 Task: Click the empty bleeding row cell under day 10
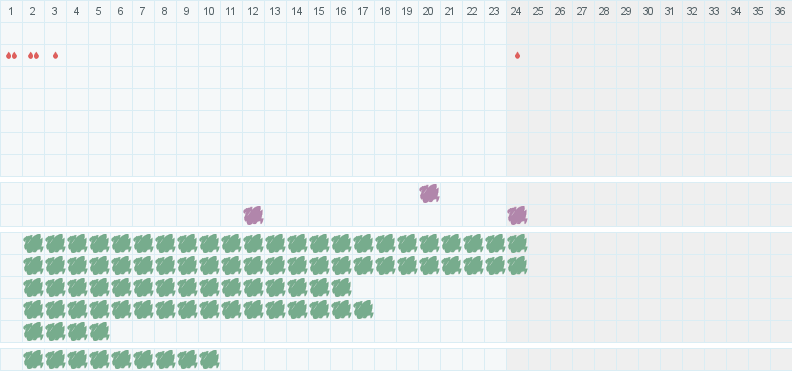(x=209, y=56)
